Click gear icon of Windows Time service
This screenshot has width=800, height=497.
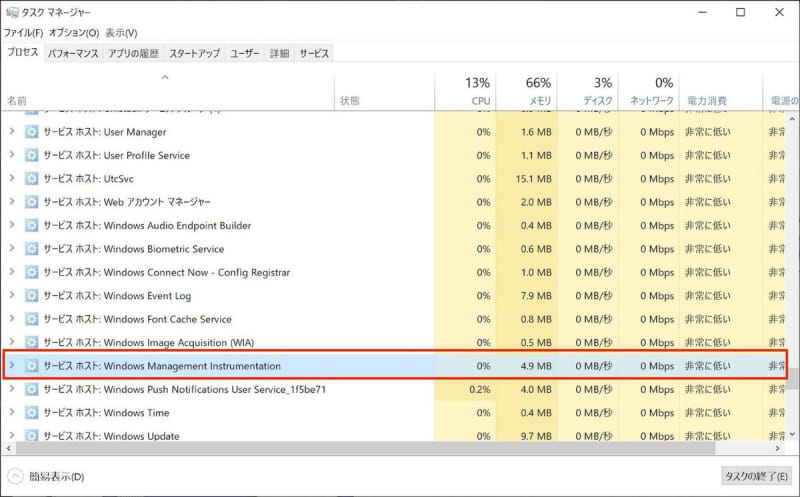(32, 413)
